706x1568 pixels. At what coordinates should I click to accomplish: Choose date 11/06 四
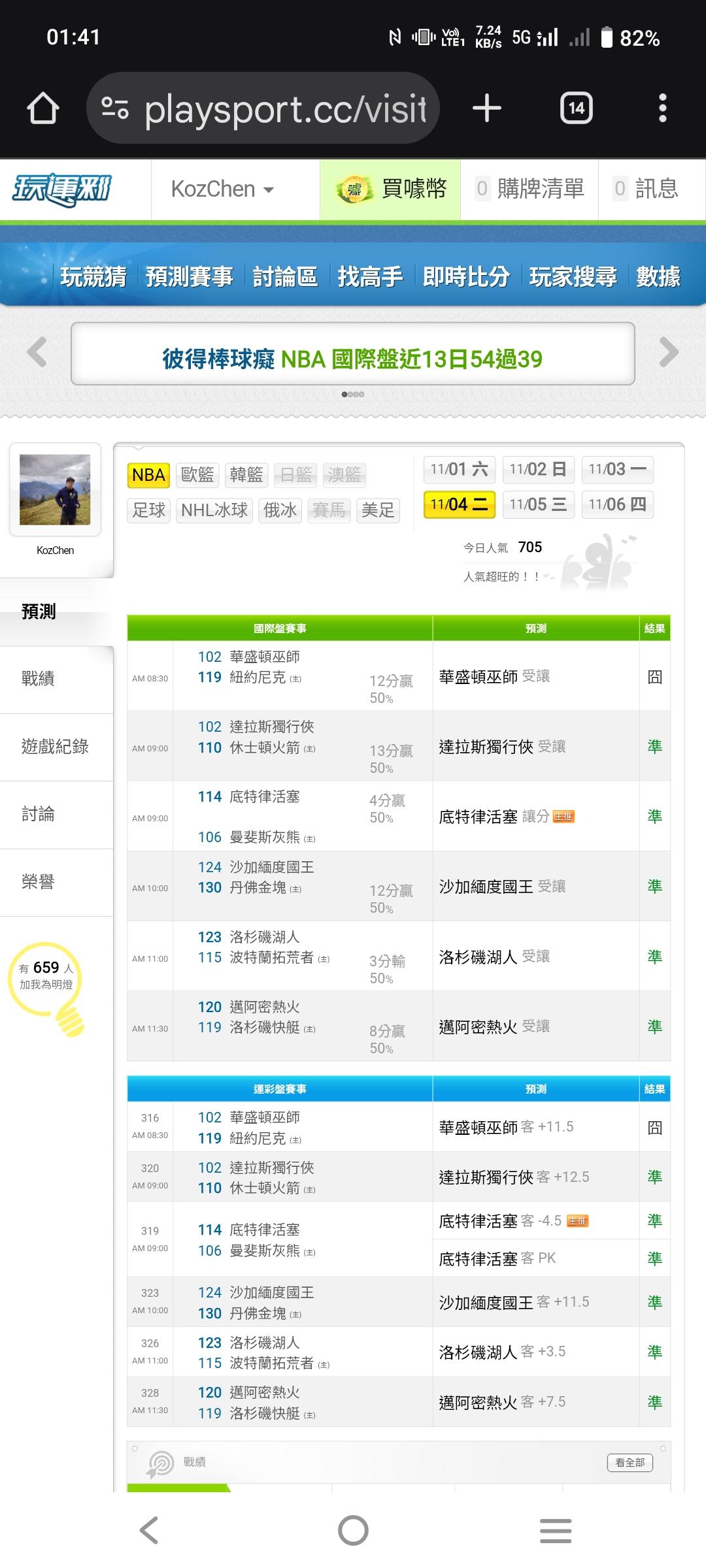point(618,504)
